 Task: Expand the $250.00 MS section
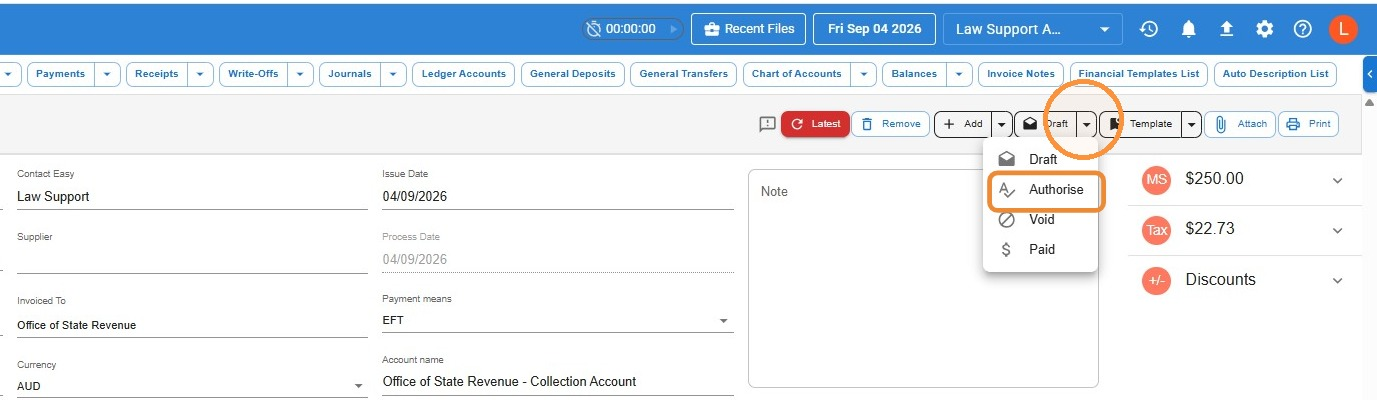click(1338, 179)
